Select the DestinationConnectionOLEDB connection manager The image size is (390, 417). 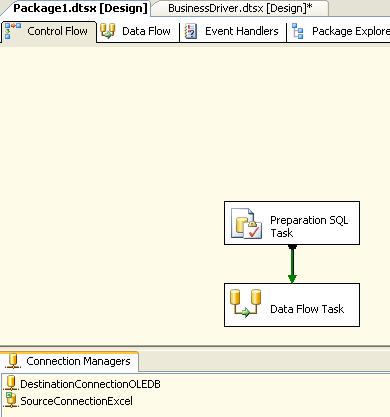[x=83, y=384]
